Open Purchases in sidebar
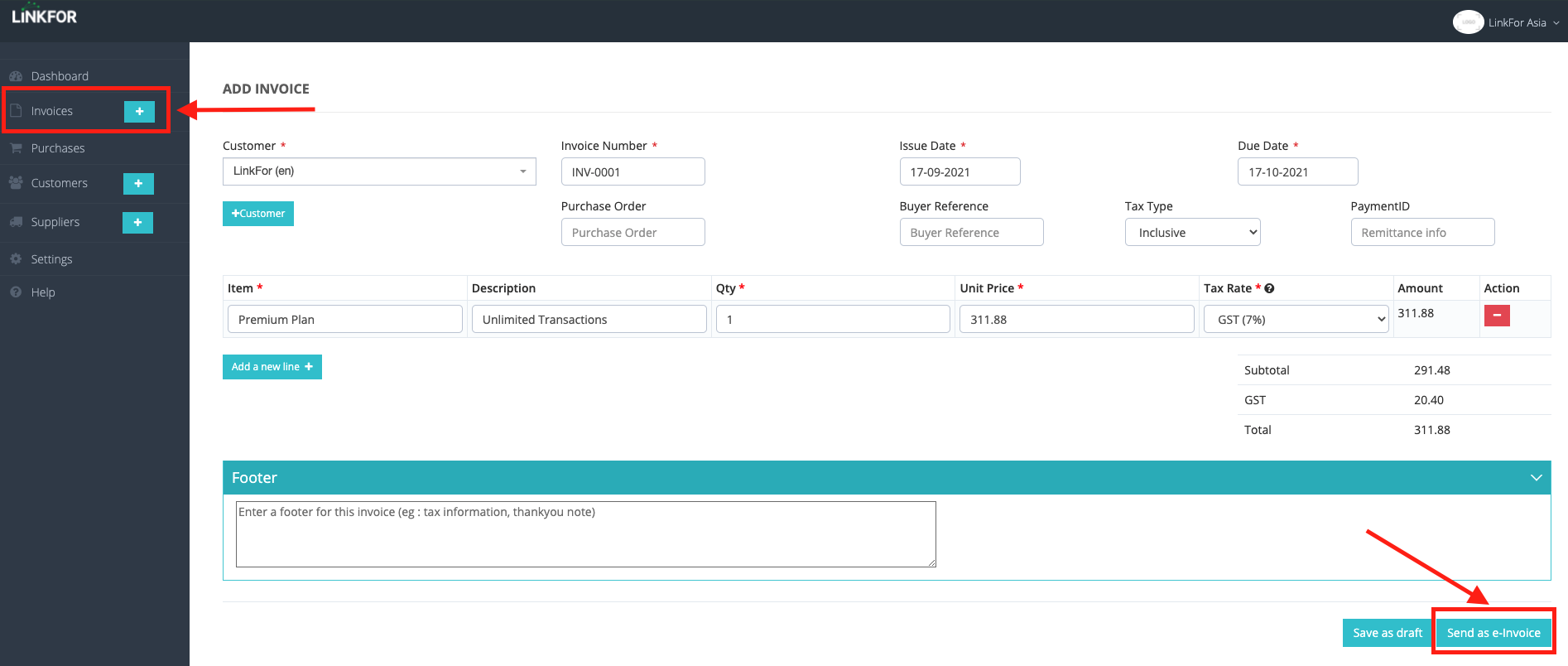Viewport: 1568px width, 666px height. pyautogui.click(x=58, y=148)
